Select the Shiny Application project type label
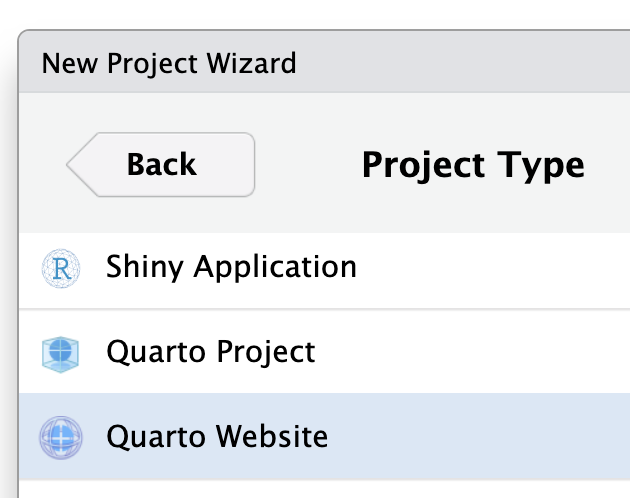This screenshot has width=630, height=498. pyautogui.click(x=231, y=267)
